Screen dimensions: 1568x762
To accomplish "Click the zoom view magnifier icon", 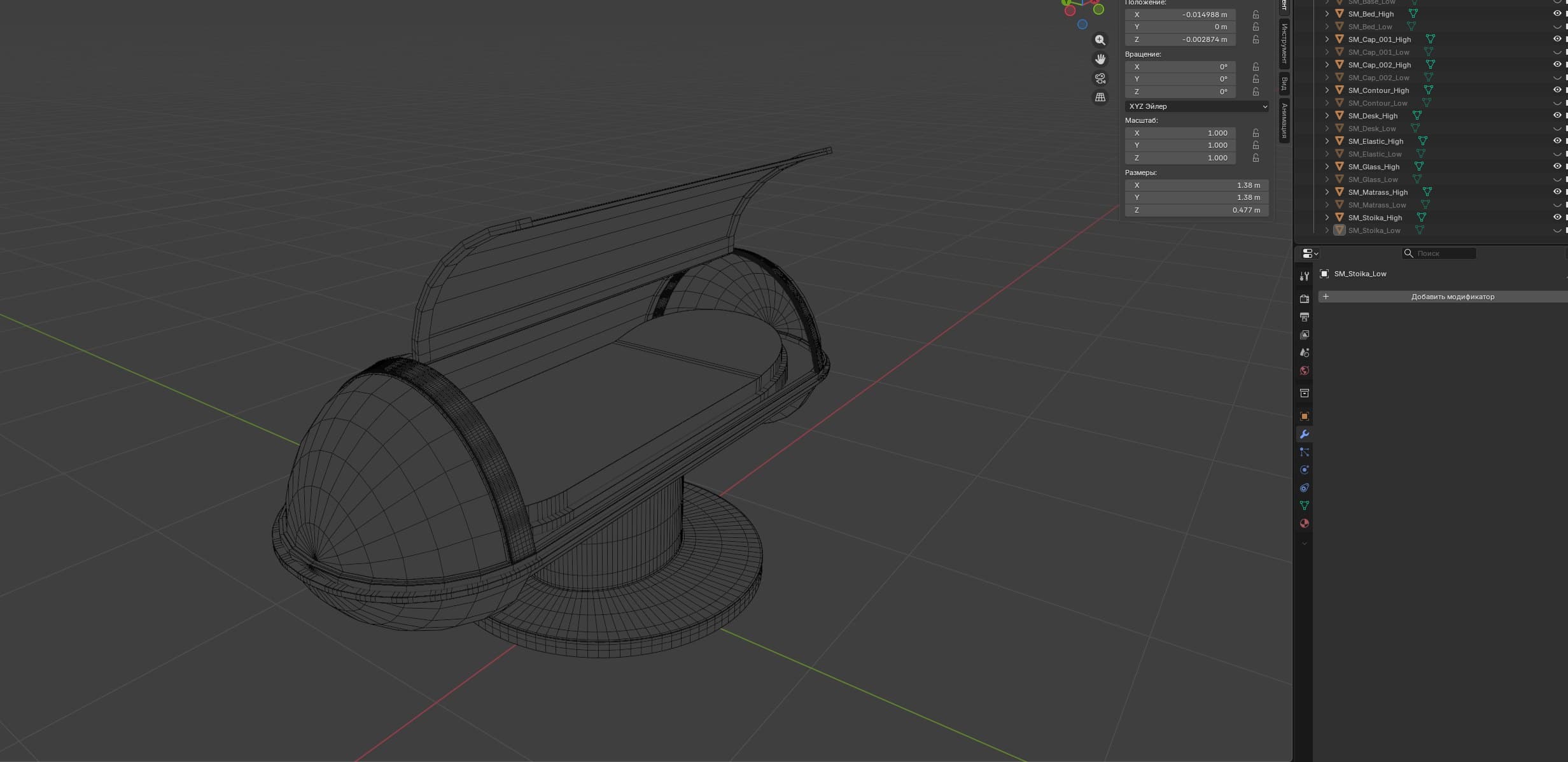I will (1100, 40).
